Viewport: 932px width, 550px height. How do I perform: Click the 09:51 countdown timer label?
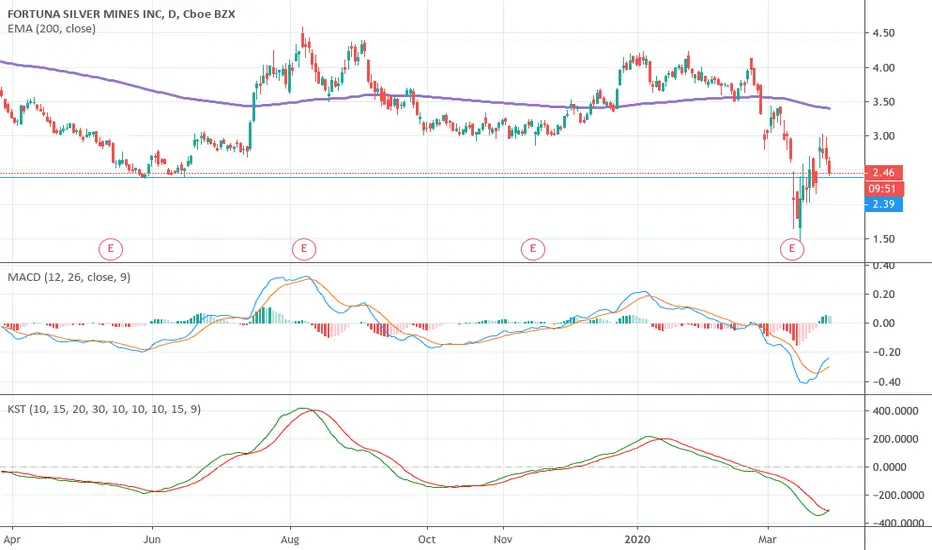coord(883,188)
